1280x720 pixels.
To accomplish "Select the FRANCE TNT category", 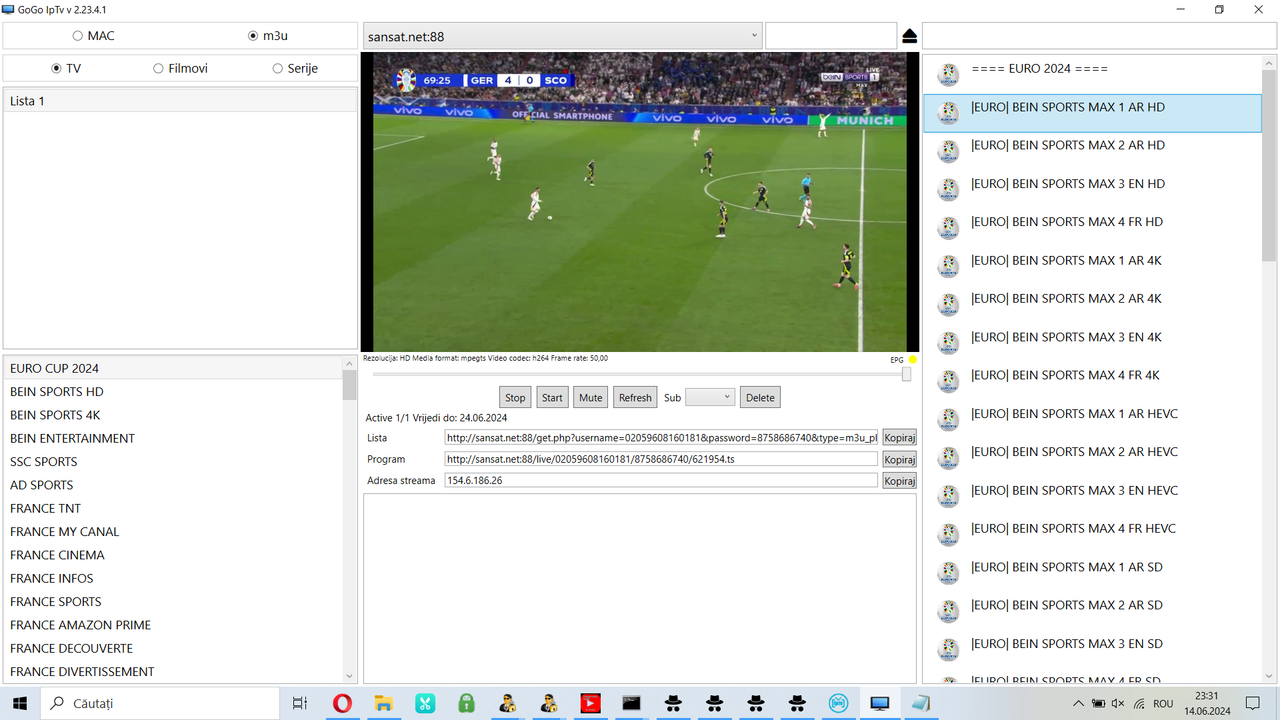I will tap(173, 508).
